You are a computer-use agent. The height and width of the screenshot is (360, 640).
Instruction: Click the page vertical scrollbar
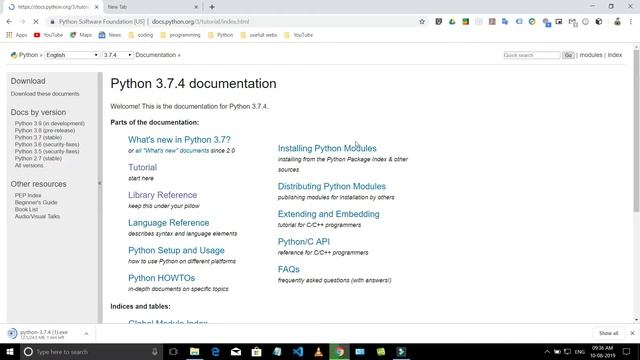pyautogui.click(x=636, y=131)
